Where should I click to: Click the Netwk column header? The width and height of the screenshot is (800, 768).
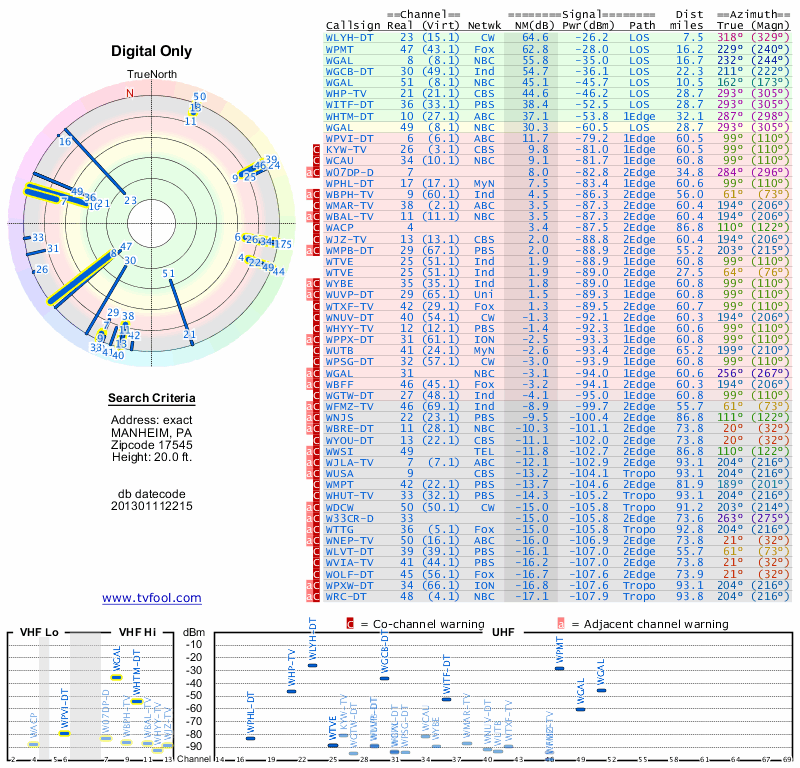tap(484, 26)
